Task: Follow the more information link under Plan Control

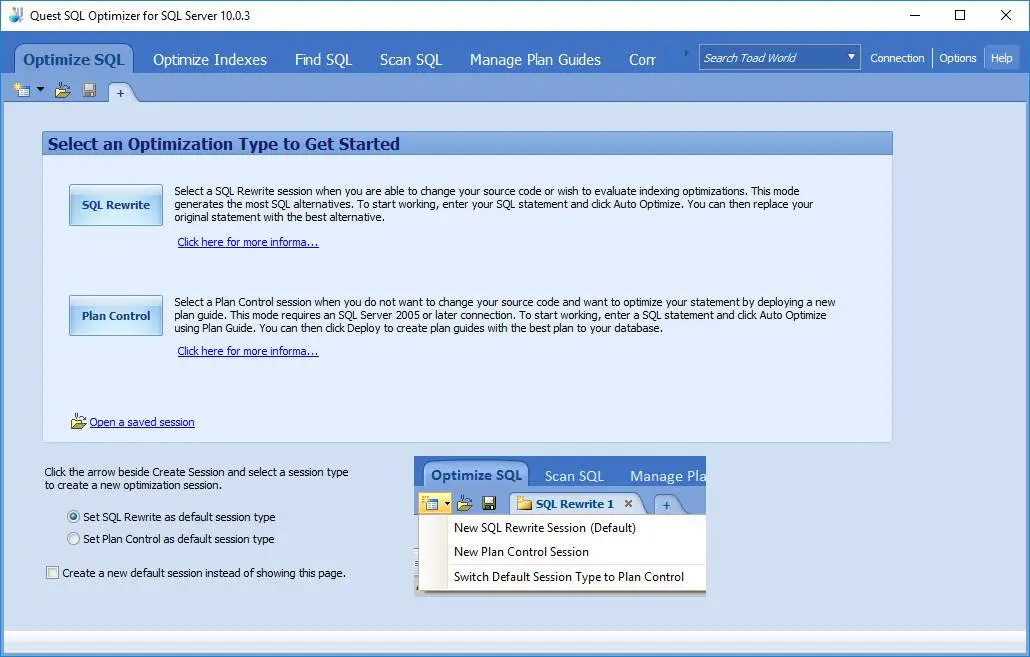Action: (248, 351)
